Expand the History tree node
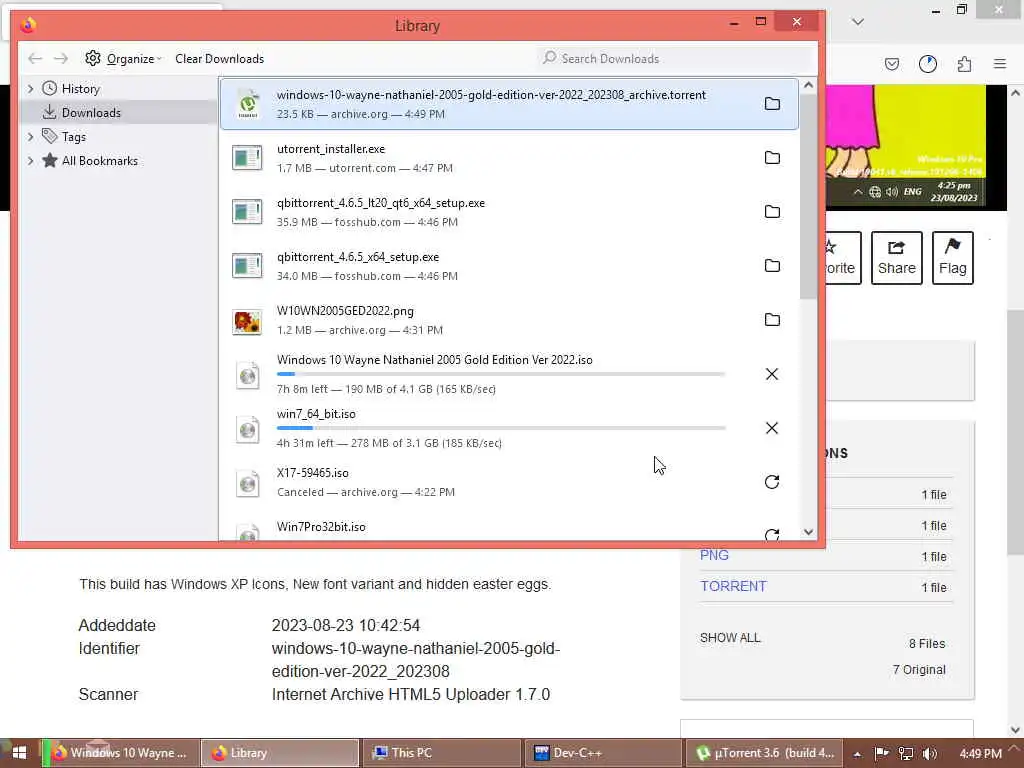The width and height of the screenshot is (1024, 768). tap(30, 89)
